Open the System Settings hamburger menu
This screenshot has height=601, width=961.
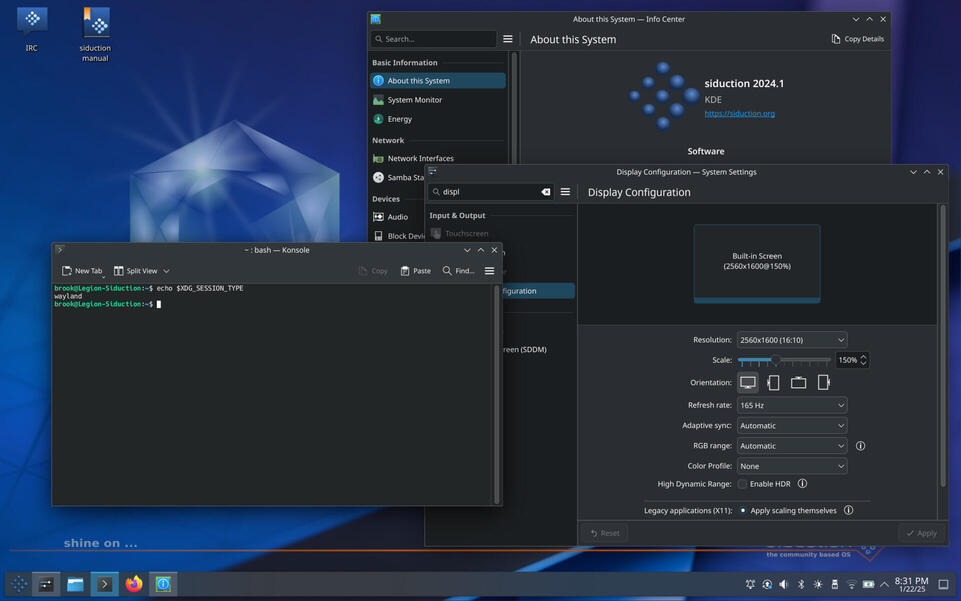[565, 192]
